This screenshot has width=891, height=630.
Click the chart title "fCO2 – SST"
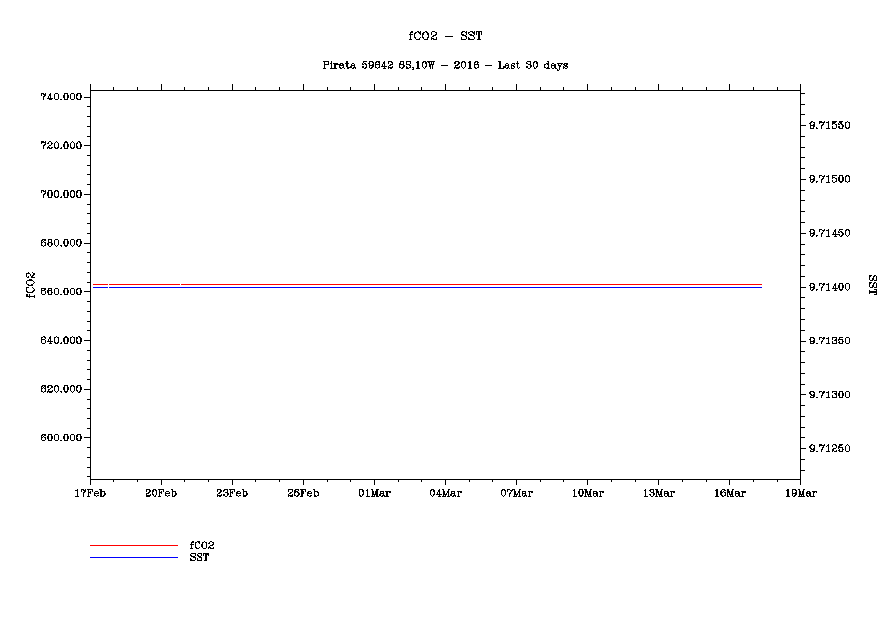pyautogui.click(x=445, y=36)
